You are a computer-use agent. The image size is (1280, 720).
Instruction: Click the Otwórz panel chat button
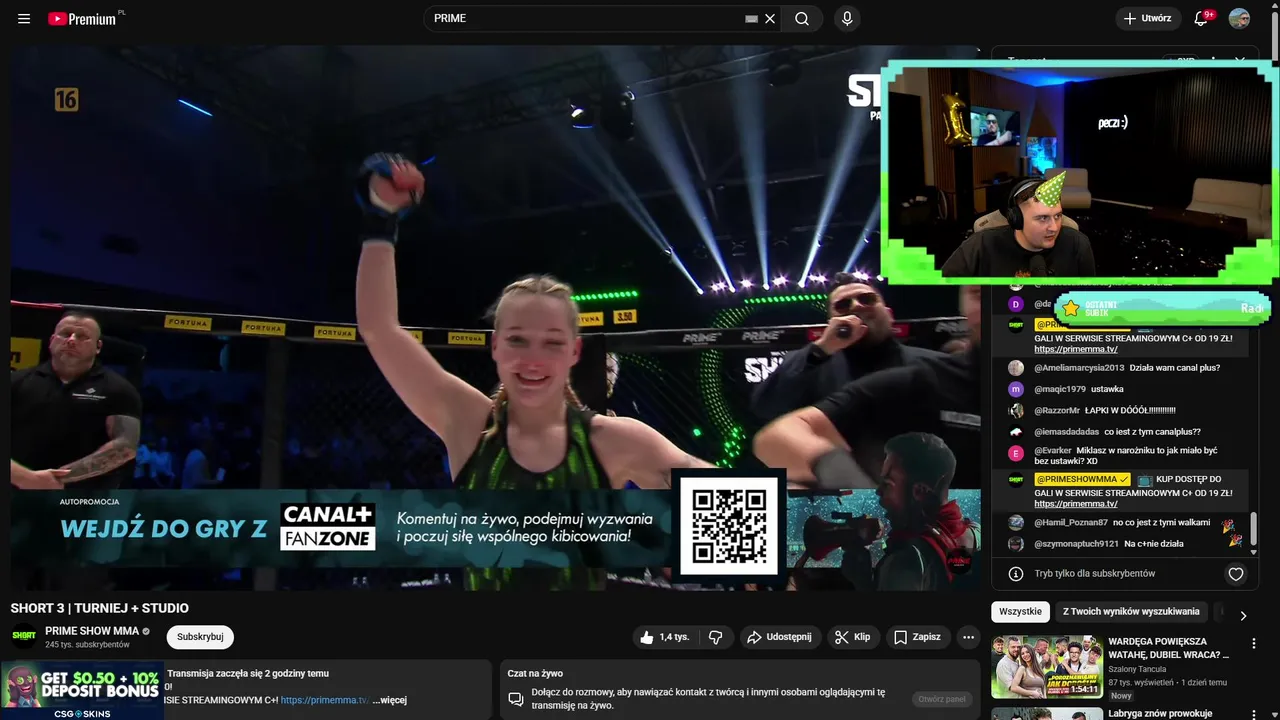pos(940,699)
